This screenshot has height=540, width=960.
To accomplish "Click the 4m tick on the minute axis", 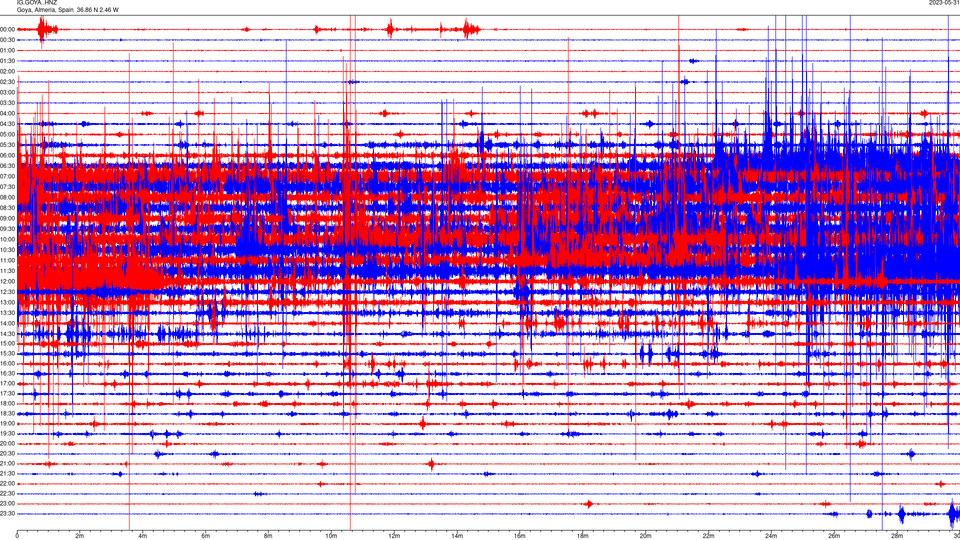I will [x=143, y=536].
